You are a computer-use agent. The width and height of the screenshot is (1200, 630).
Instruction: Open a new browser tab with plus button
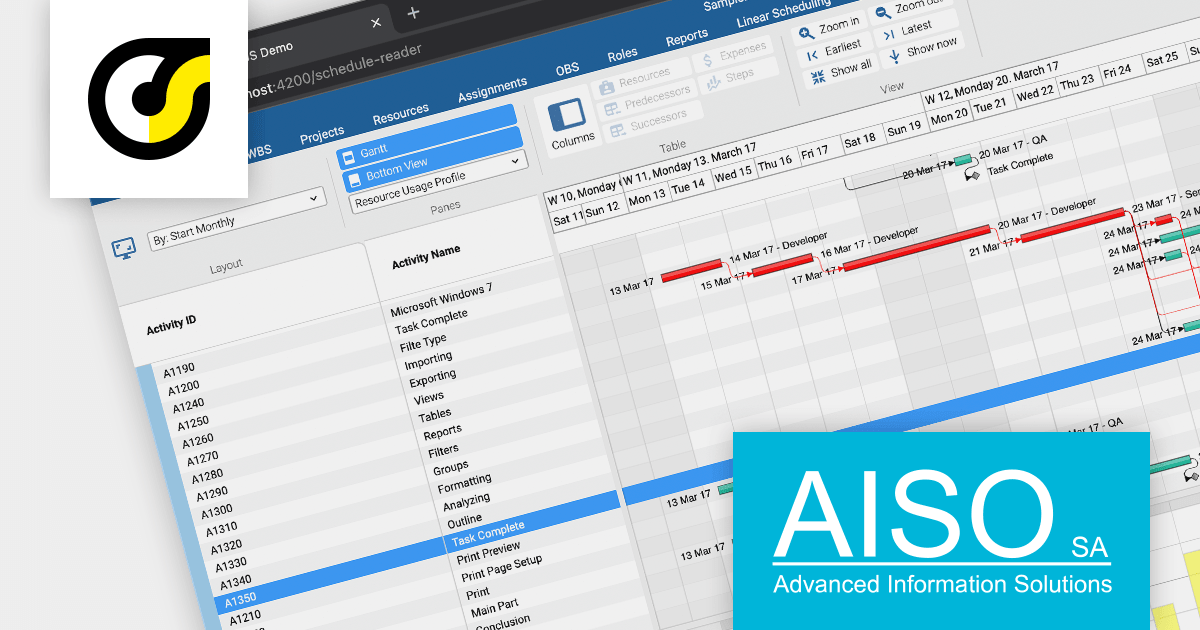tap(414, 14)
